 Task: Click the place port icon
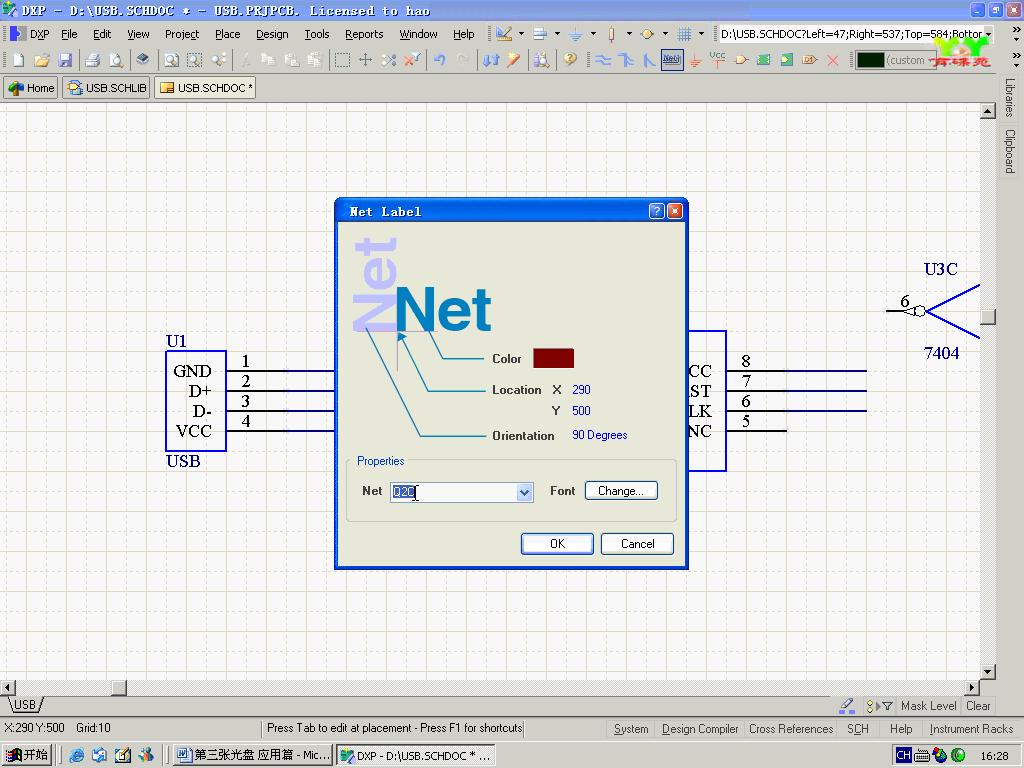[x=810, y=60]
